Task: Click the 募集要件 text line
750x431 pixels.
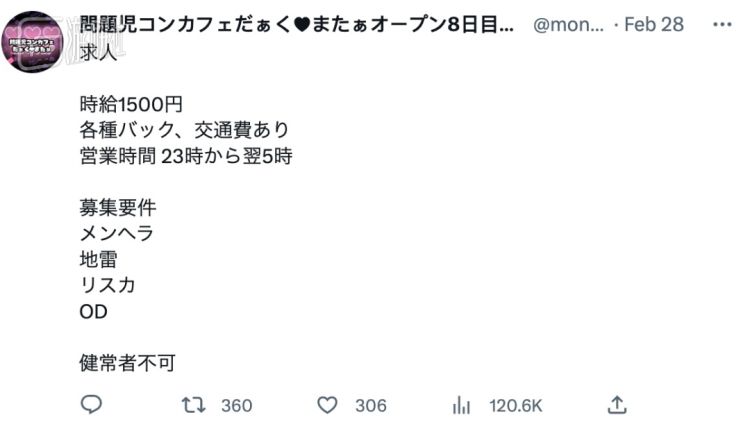Action: (118, 207)
